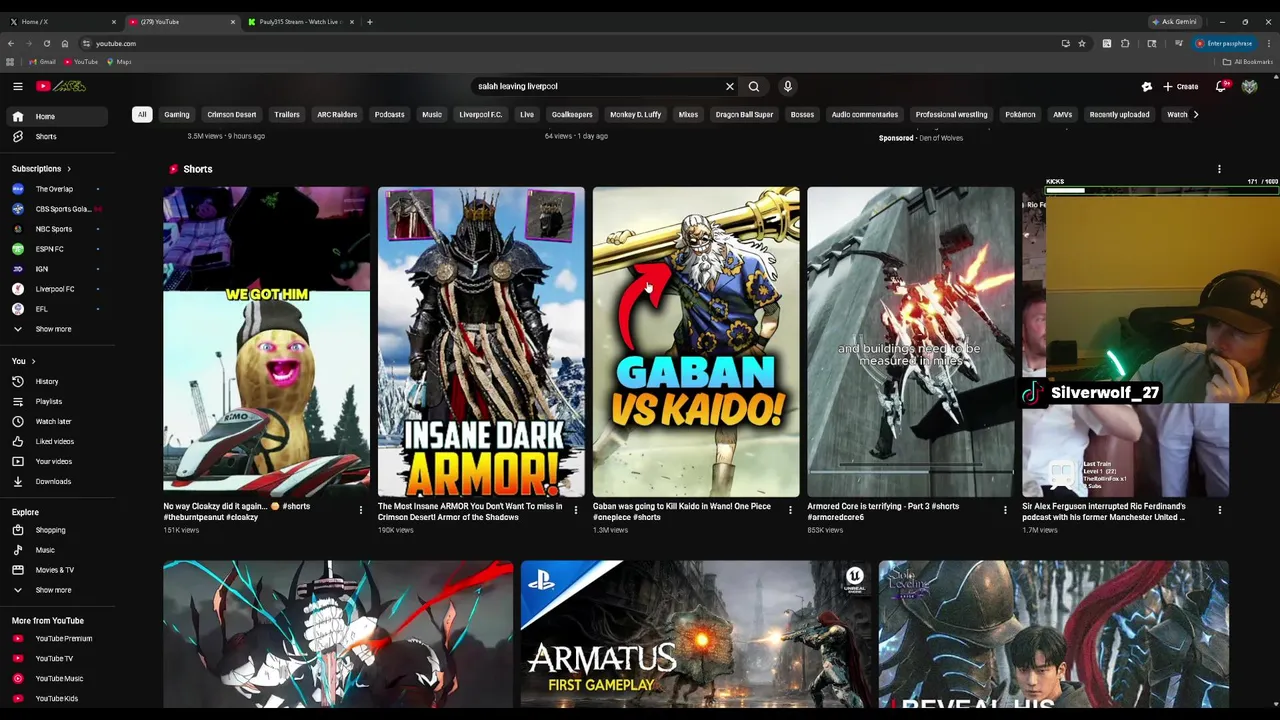This screenshot has height=720, width=1280.
Task: Click the YouTube logo
Action: pyautogui.click(x=61, y=86)
